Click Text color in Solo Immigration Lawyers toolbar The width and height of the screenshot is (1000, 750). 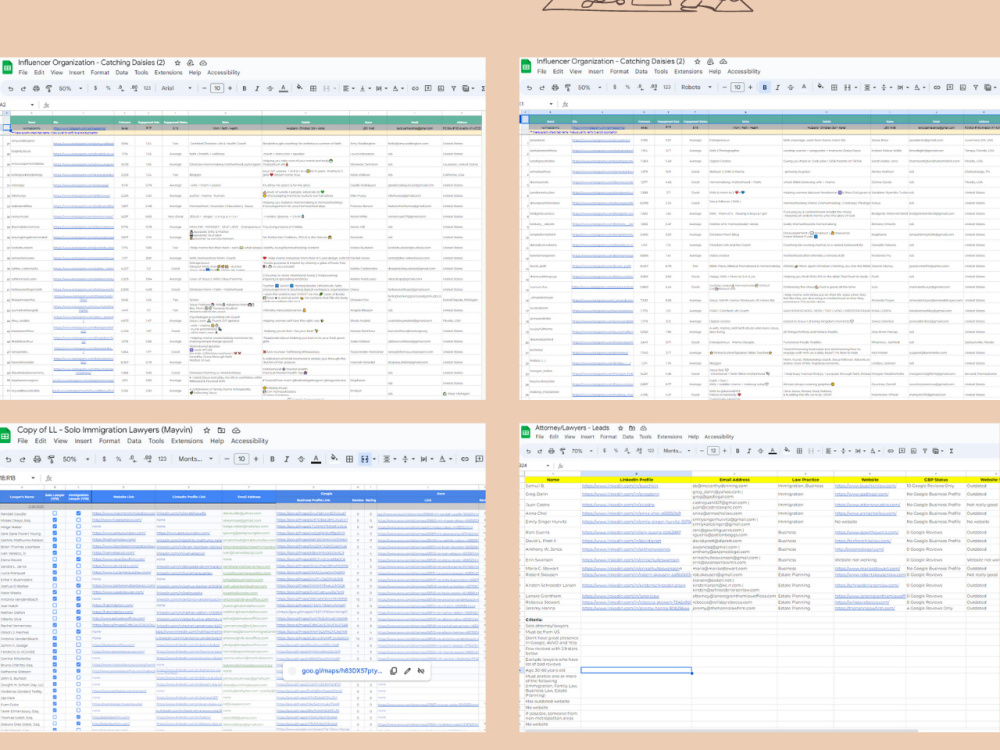tap(316, 459)
